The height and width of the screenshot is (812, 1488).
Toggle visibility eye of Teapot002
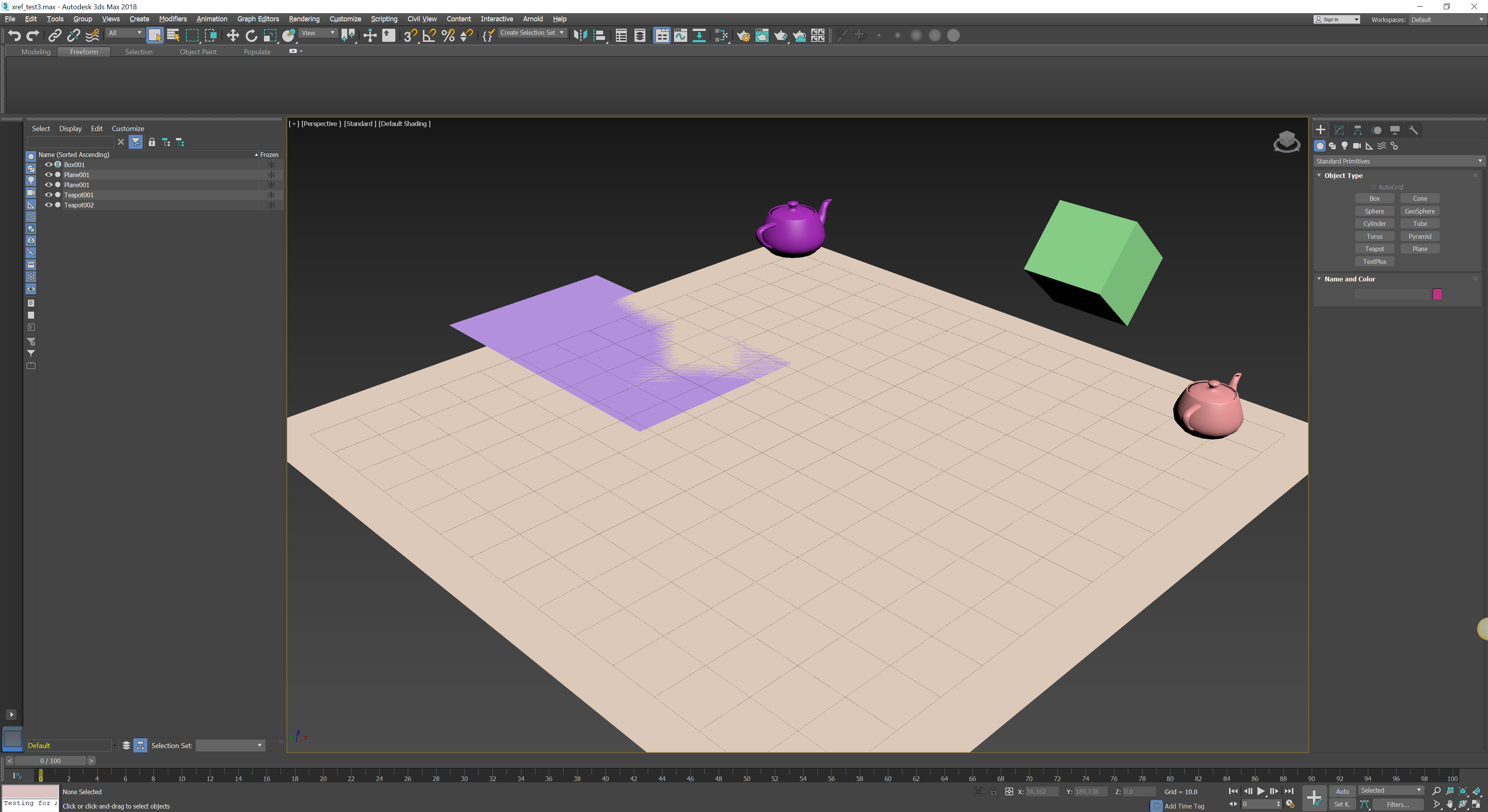point(48,205)
